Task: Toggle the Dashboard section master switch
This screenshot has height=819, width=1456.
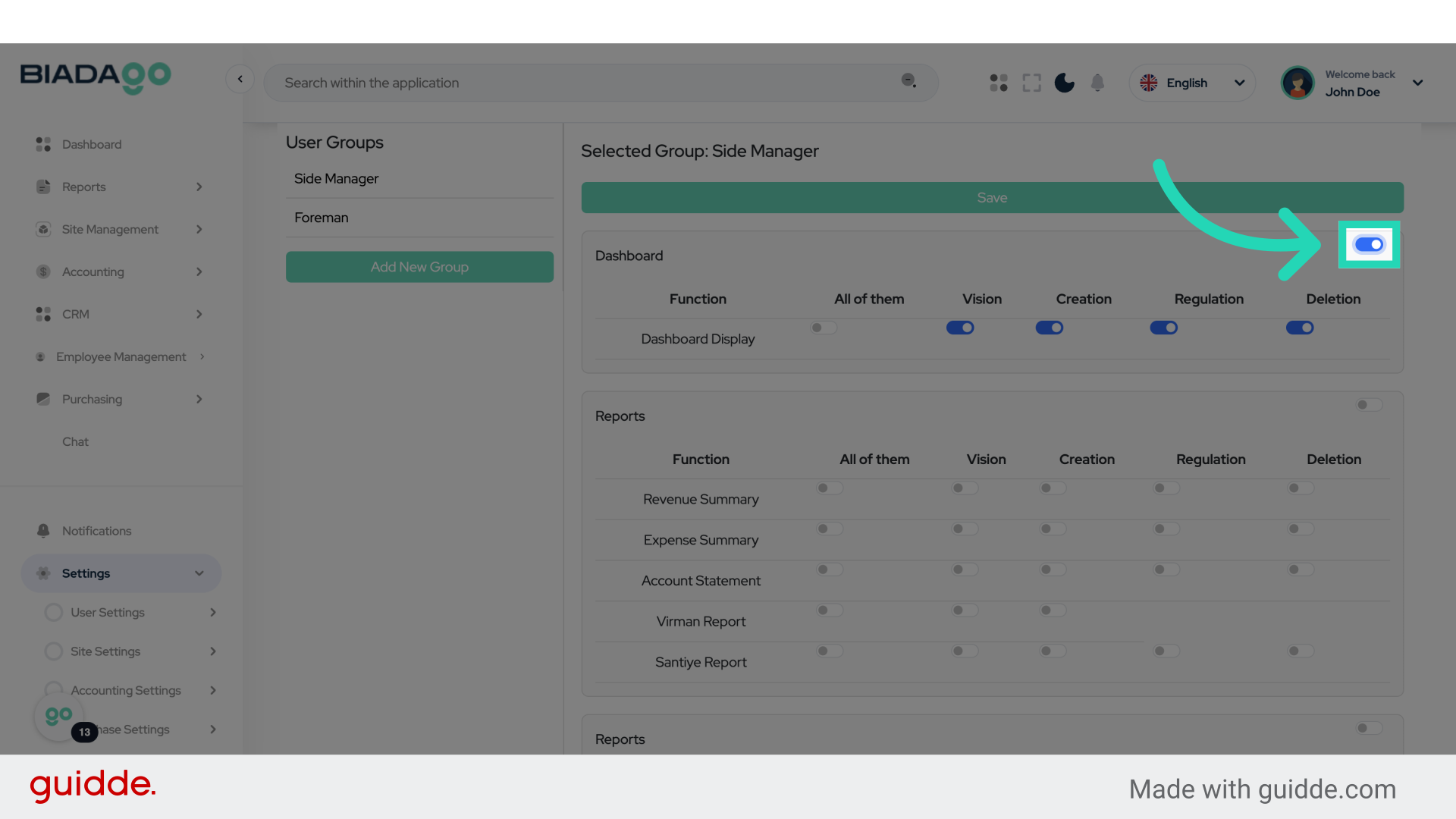Action: pyautogui.click(x=1369, y=244)
